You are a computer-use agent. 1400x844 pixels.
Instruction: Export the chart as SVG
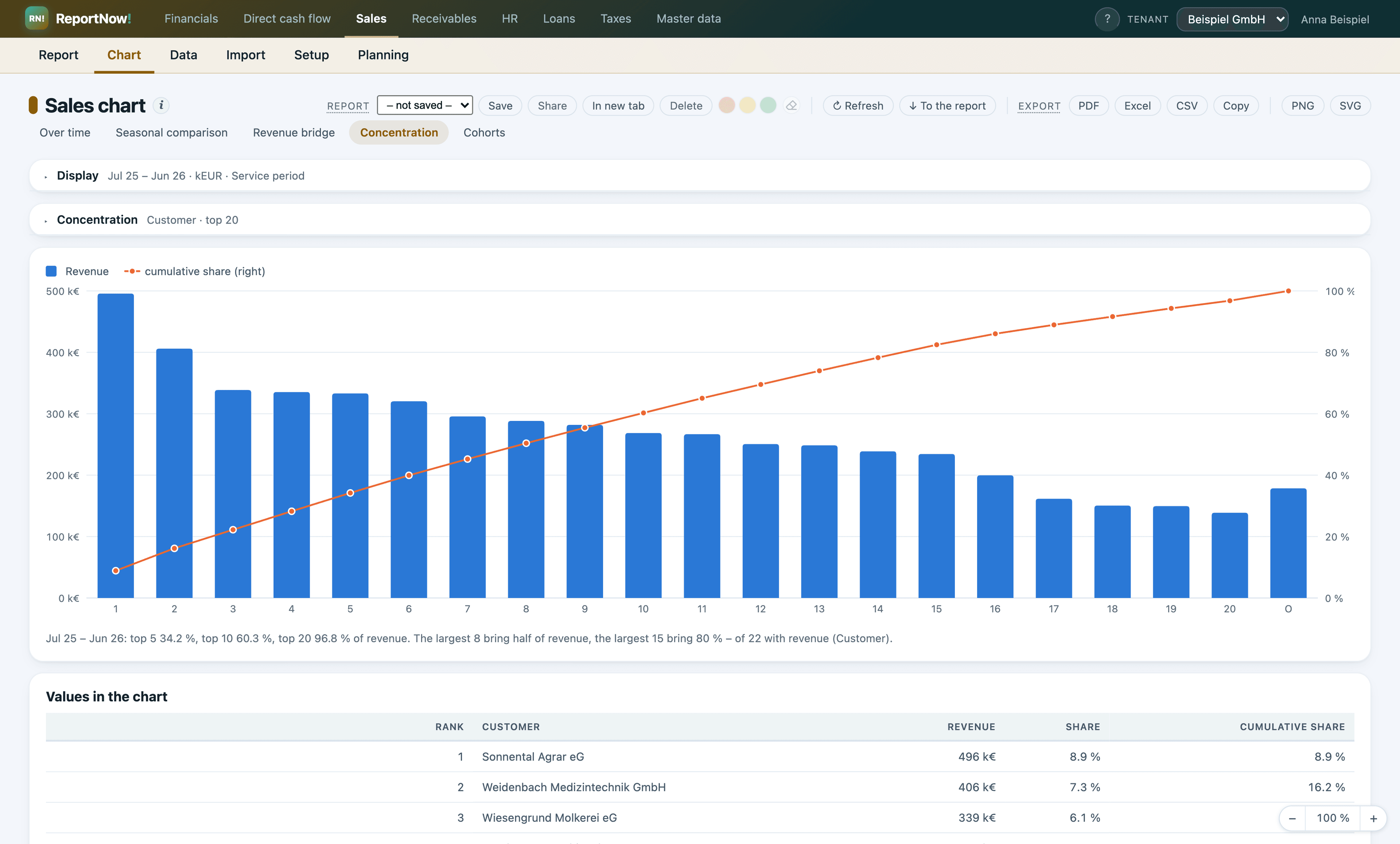point(1350,105)
